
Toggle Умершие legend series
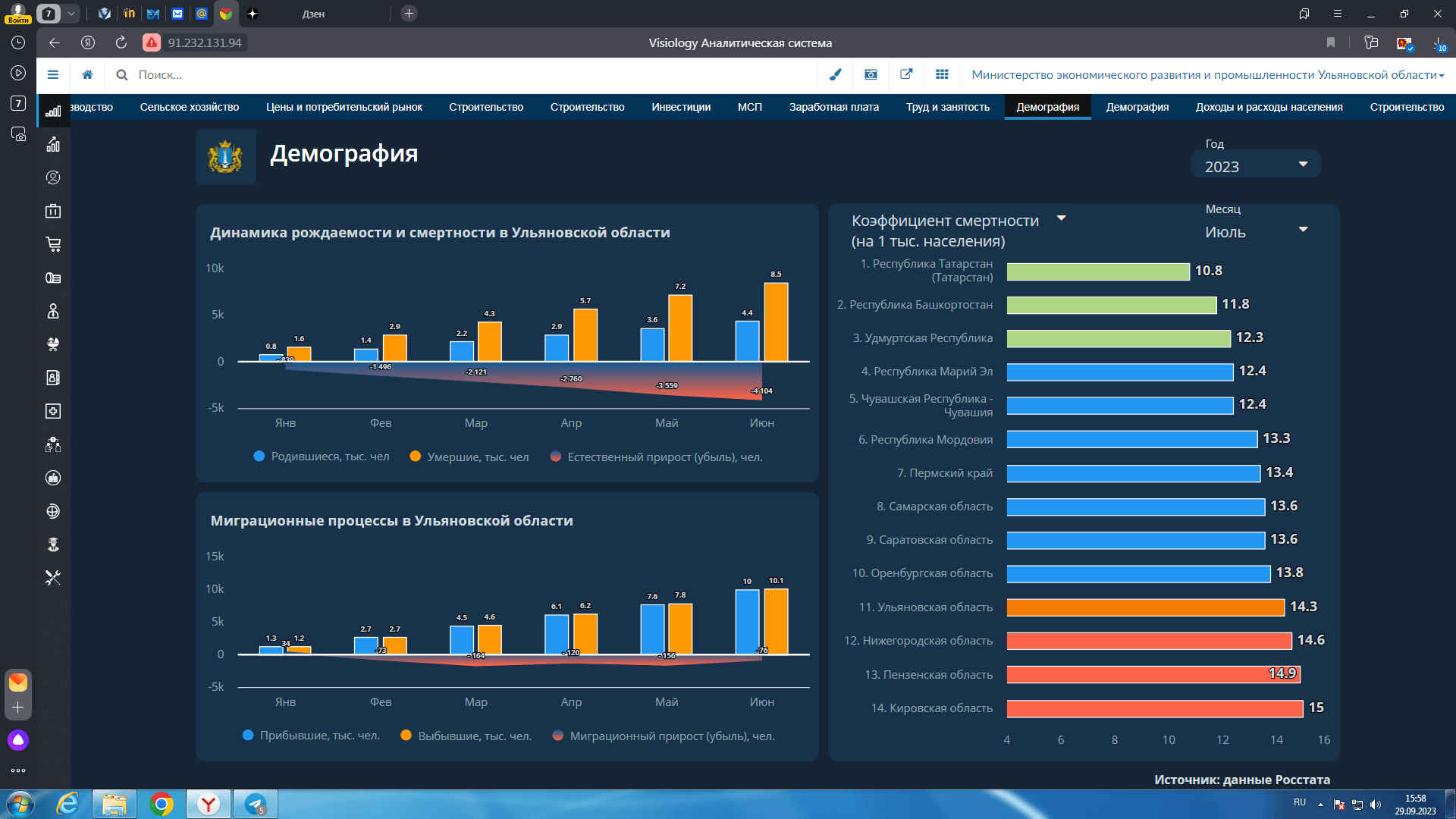coord(469,457)
